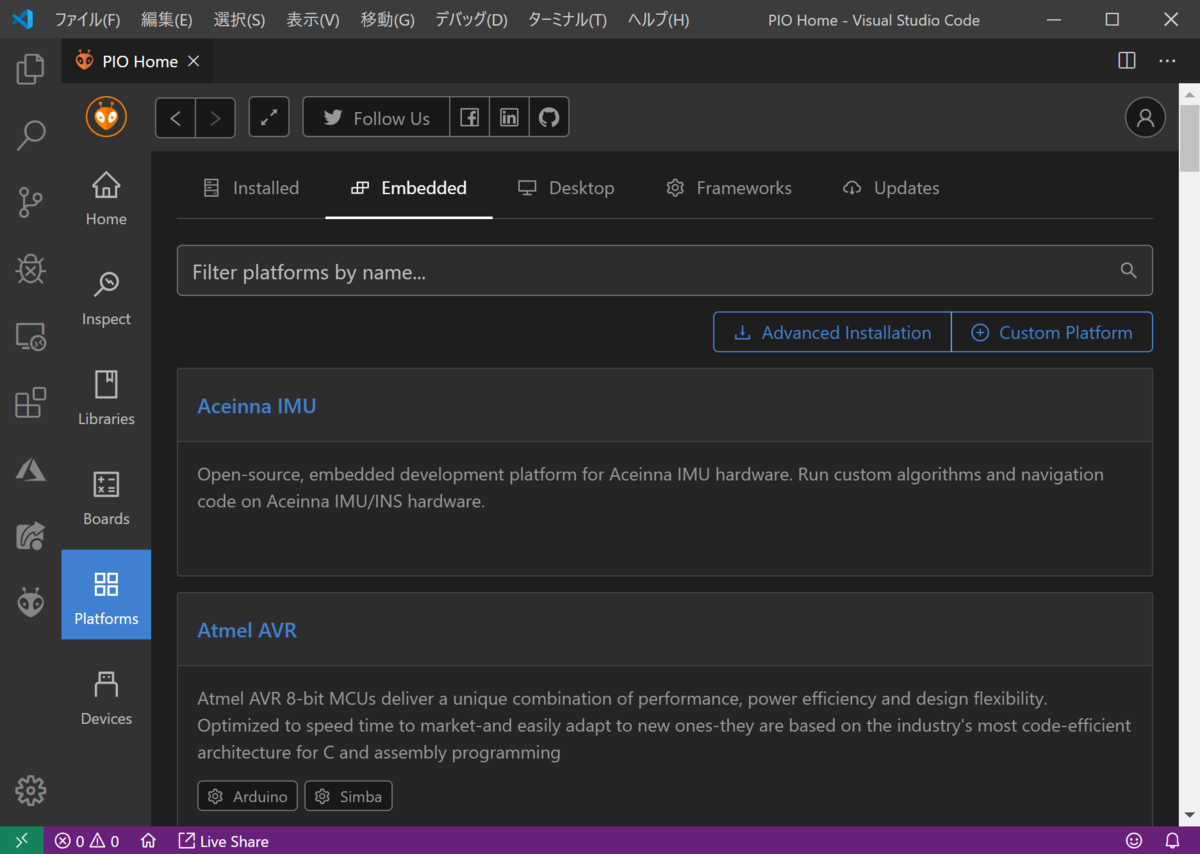This screenshot has height=854, width=1200.
Task: Open the Manage gear in activity bar
Action: pos(30,790)
